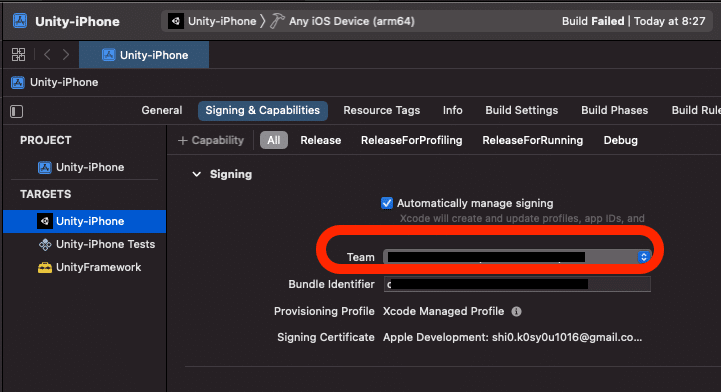Screen dimensions: 721x392
Task: Open the Team dropdown
Action: pos(517,257)
